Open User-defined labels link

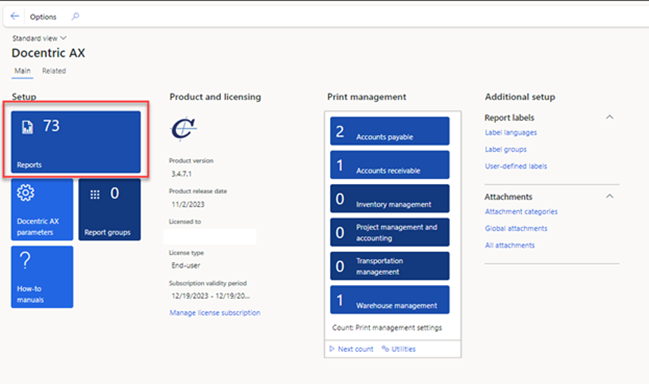(x=516, y=166)
